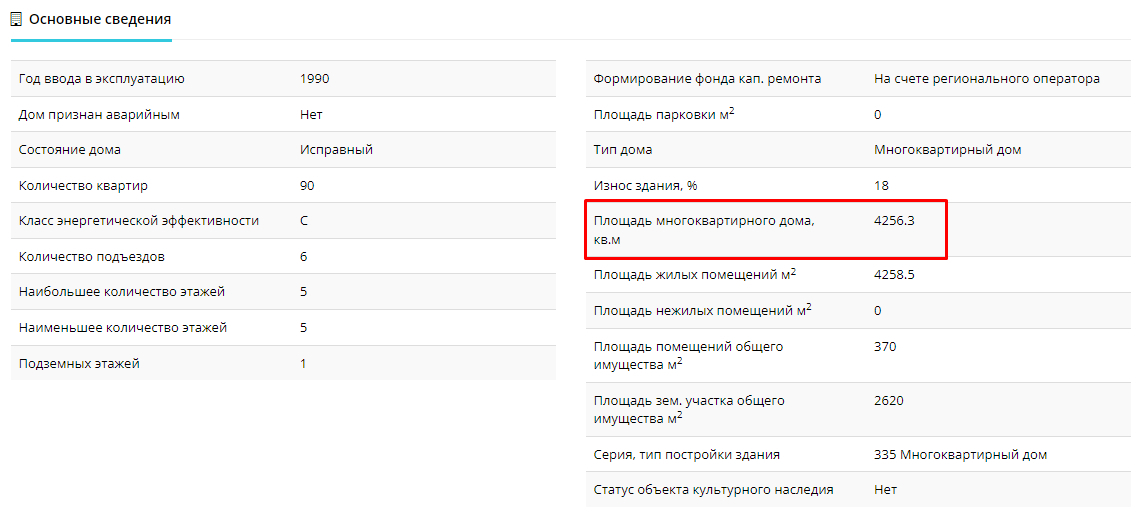The width and height of the screenshot is (1143, 521).
Task: Open the Основные сведения tab heading
Action: pos(99,19)
